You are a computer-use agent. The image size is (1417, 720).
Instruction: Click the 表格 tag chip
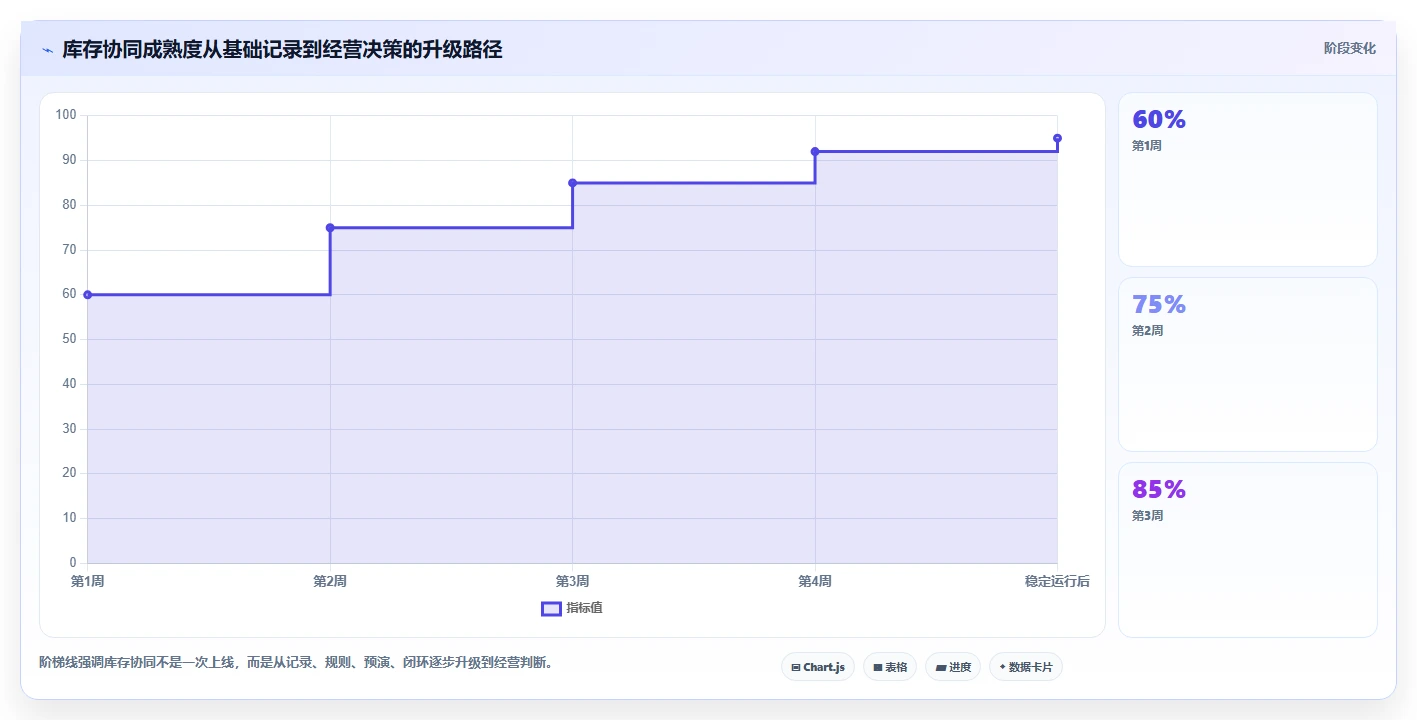tap(890, 667)
